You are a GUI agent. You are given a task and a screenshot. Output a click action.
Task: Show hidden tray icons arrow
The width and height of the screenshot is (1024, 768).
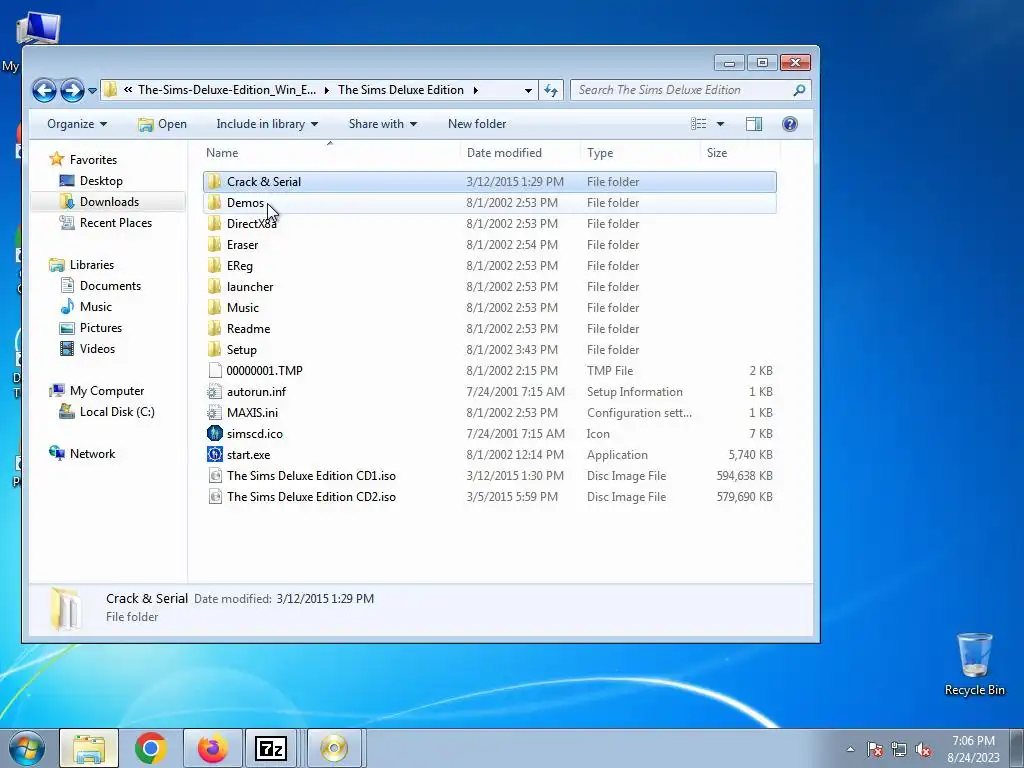pyautogui.click(x=850, y=749)
